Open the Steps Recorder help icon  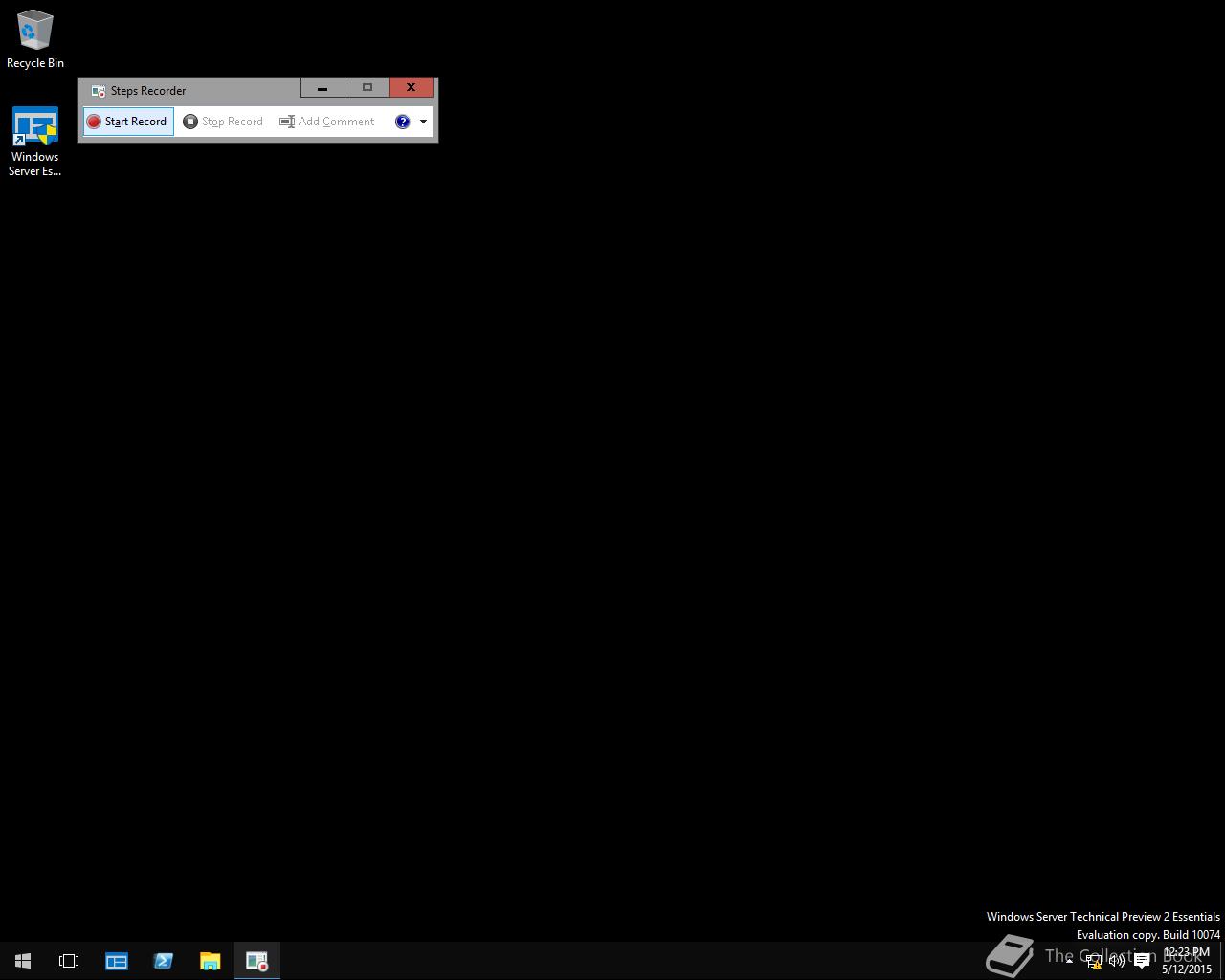click(402, 122)
